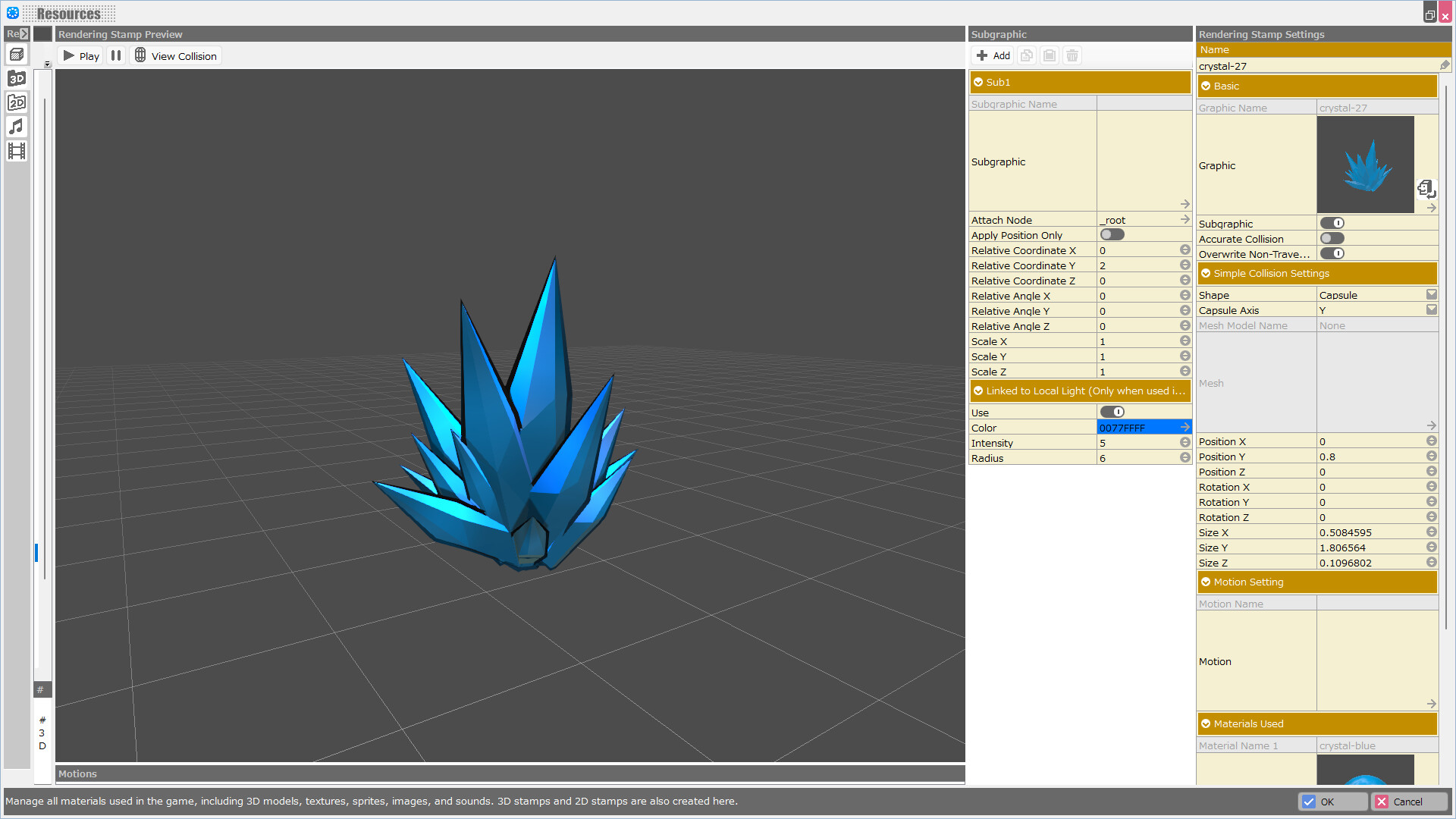This screenshot has height=819, width=1456.
Task: Click the copy subgraphic icon
Action: click(x=1026, y=55)
